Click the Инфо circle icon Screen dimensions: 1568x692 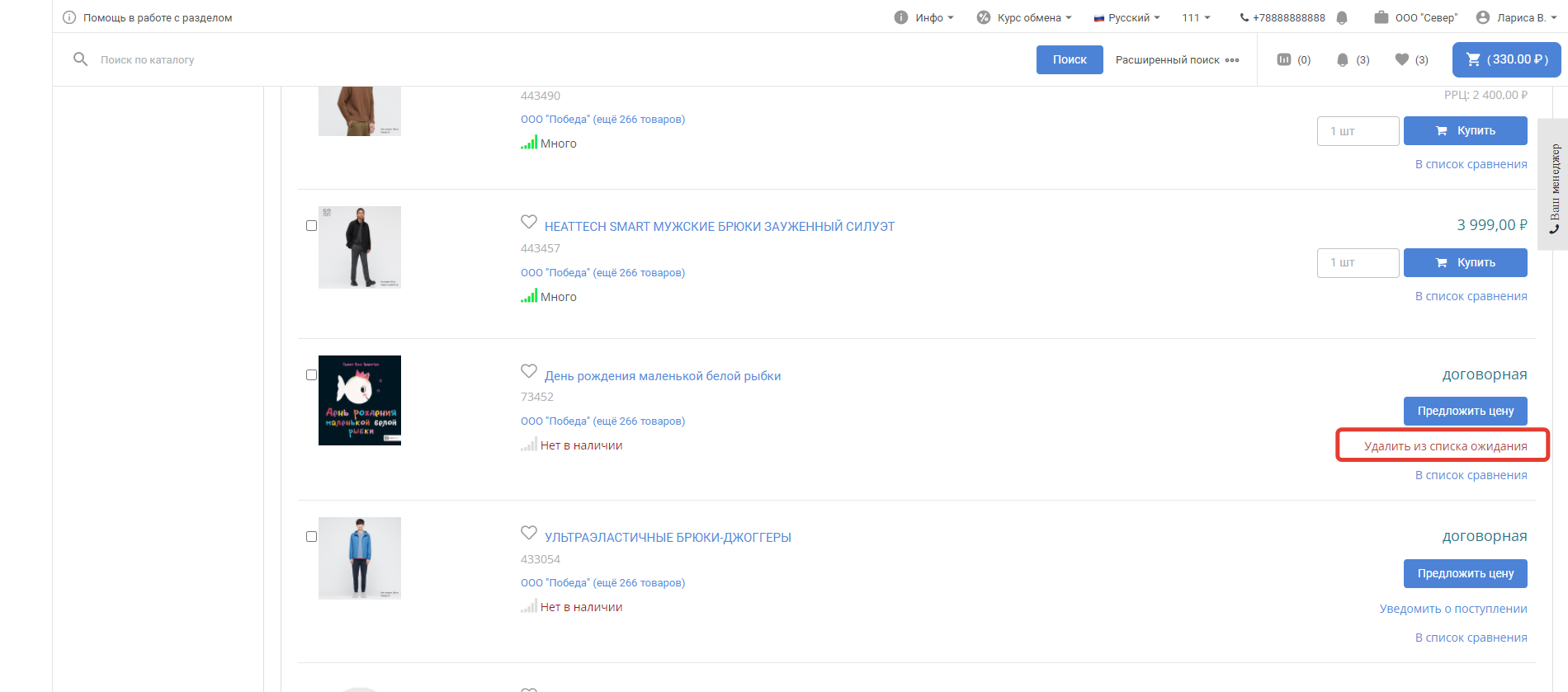pyautogui.click(x=901, y=17)
